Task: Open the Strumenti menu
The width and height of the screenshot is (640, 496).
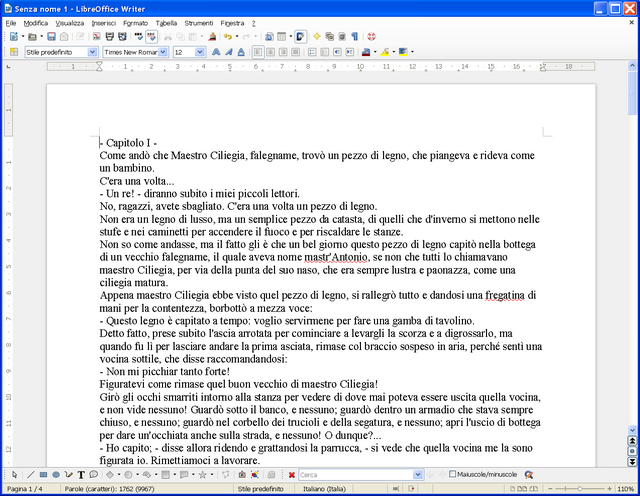Action: [x=199, y=23]
